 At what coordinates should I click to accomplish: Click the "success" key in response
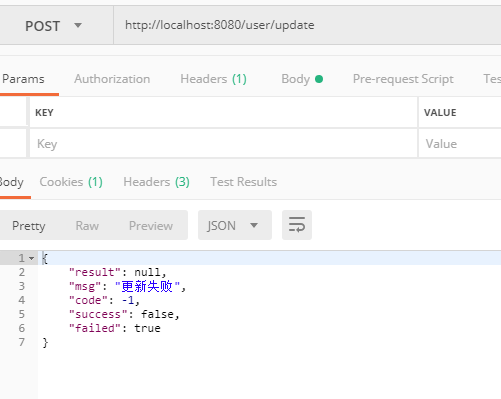[x=98, y=314]
